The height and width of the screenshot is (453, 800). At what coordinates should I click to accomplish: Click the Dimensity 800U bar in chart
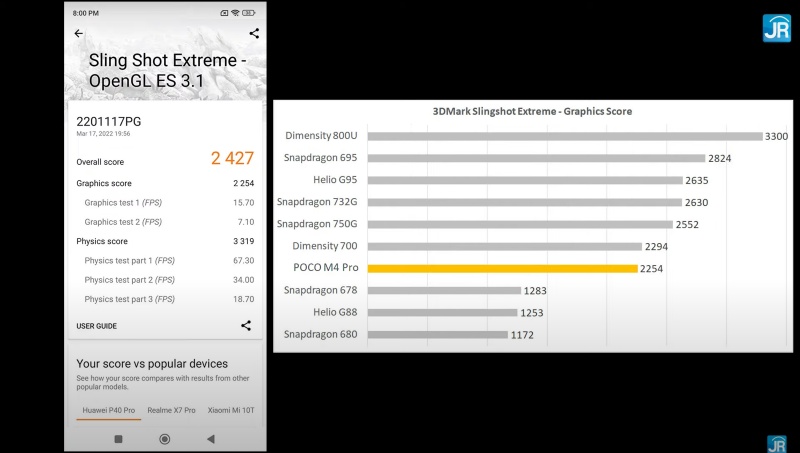[x=564, y=136]
